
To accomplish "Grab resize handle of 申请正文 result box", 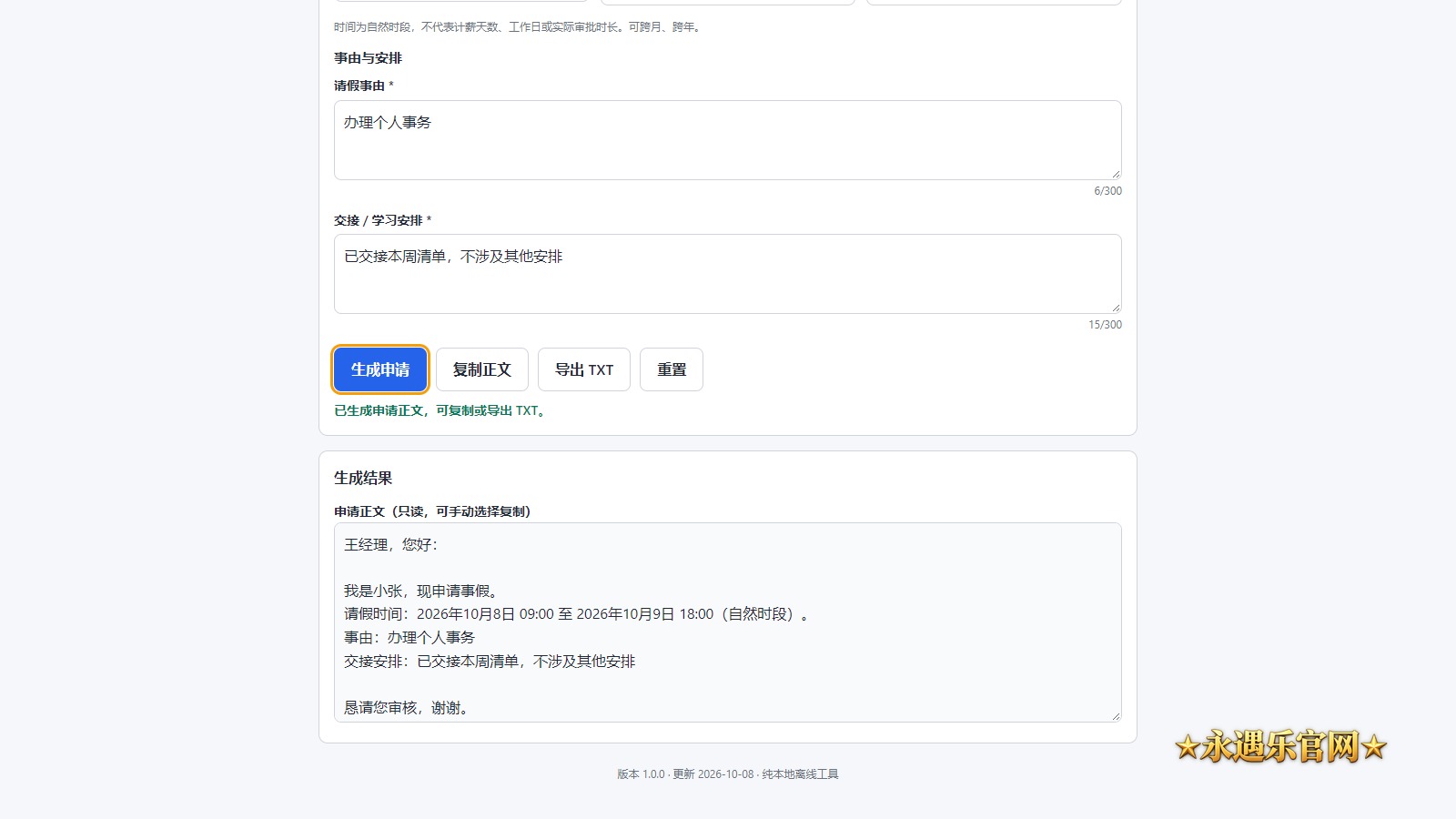I will point(1116,716).
